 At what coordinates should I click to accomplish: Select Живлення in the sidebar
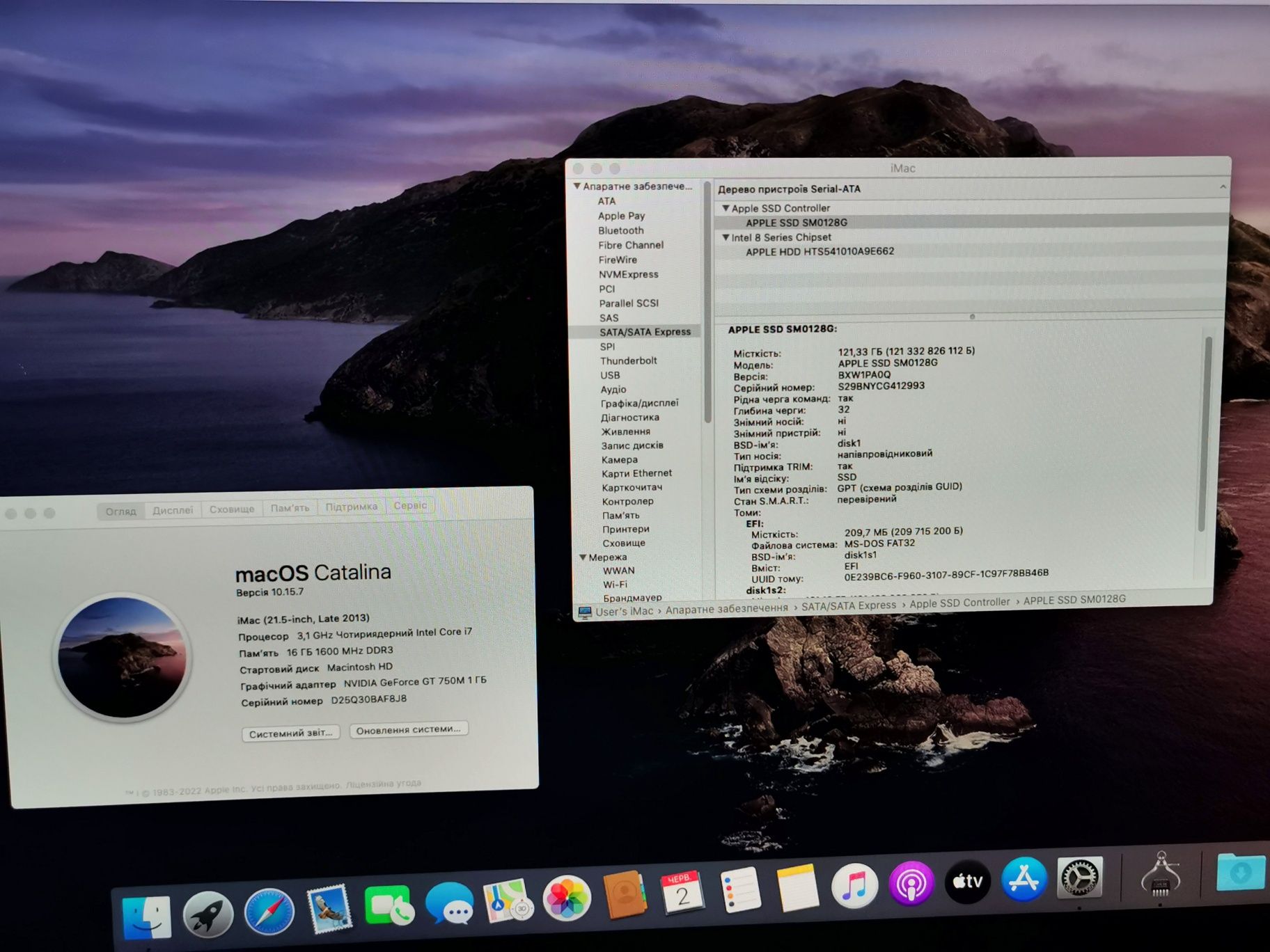tap(625, 431)
